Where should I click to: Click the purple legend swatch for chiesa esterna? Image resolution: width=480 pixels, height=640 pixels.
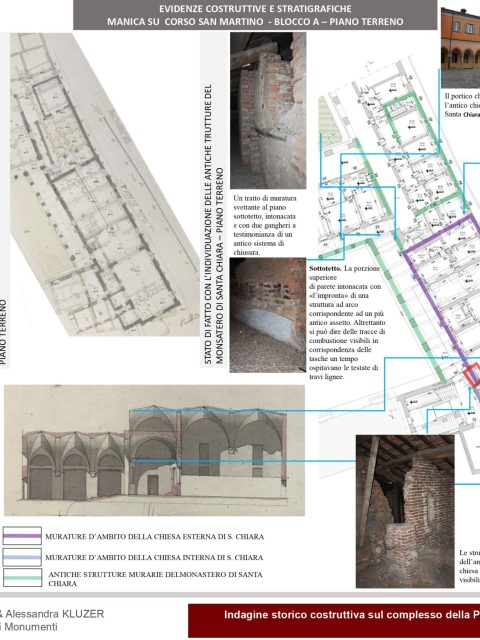pyautogui.click(x=22, y=536)
